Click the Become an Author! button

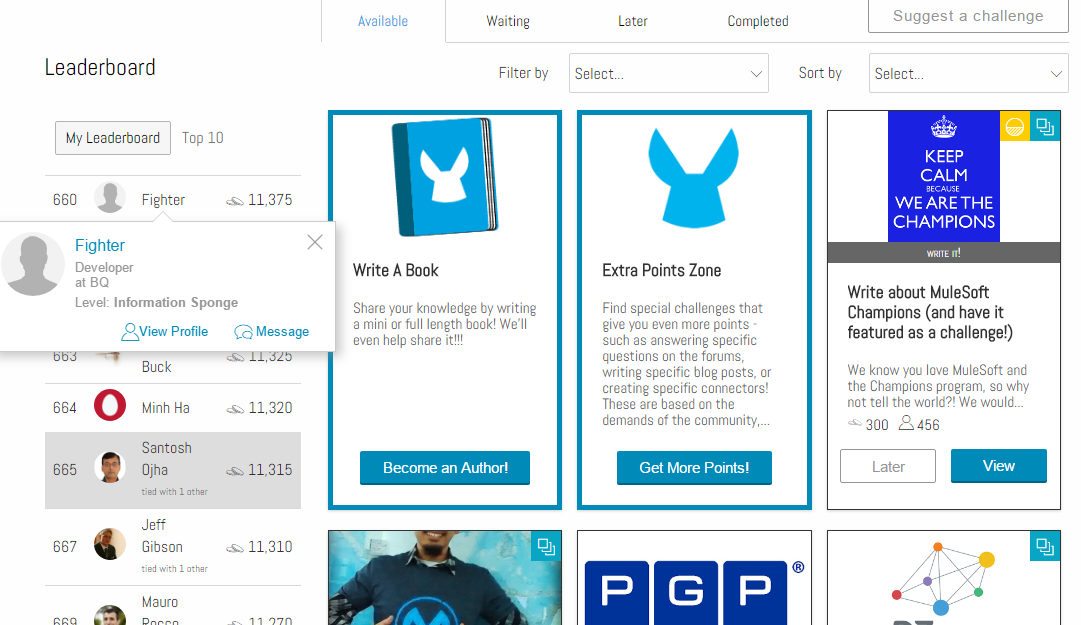pyautogui.click(x=445, y=468)
